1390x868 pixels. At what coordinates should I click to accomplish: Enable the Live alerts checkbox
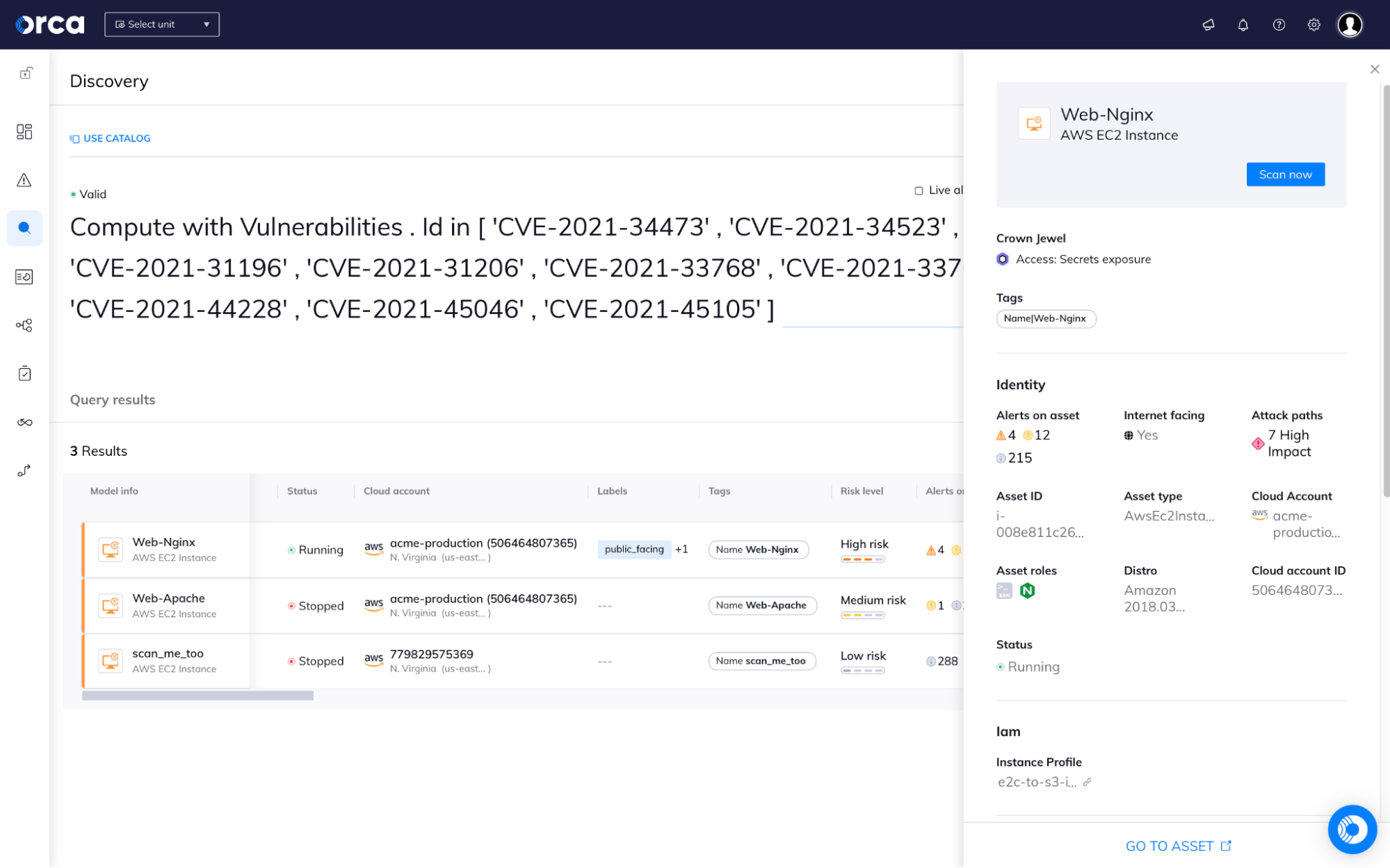pos(919,190)
